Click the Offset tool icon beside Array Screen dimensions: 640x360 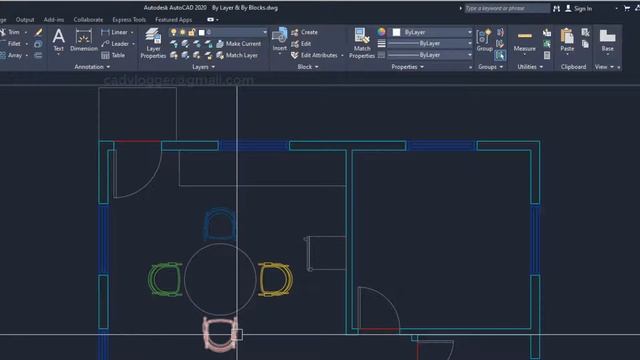pos(38,55)
